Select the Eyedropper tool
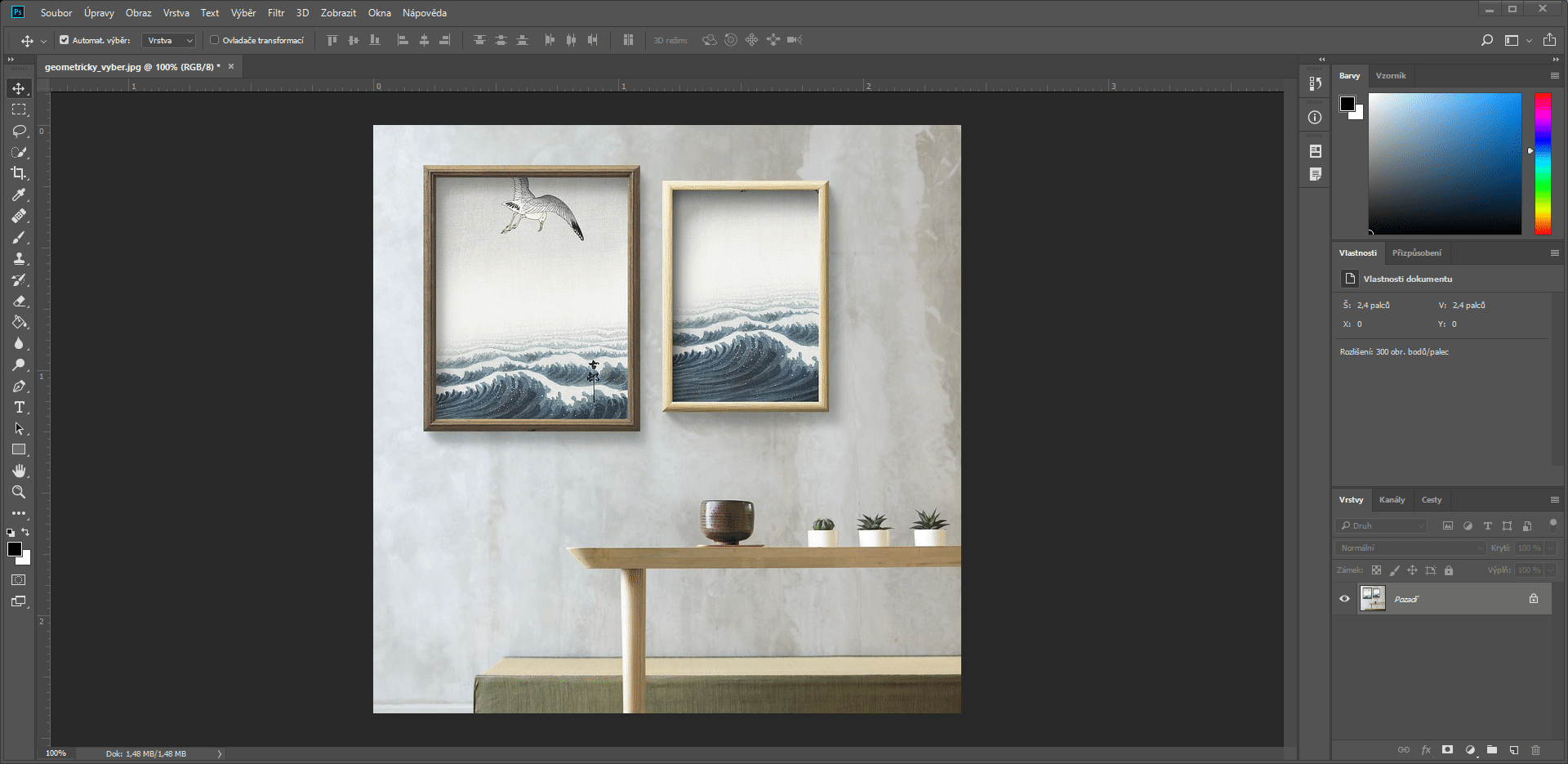 (18, 194)
